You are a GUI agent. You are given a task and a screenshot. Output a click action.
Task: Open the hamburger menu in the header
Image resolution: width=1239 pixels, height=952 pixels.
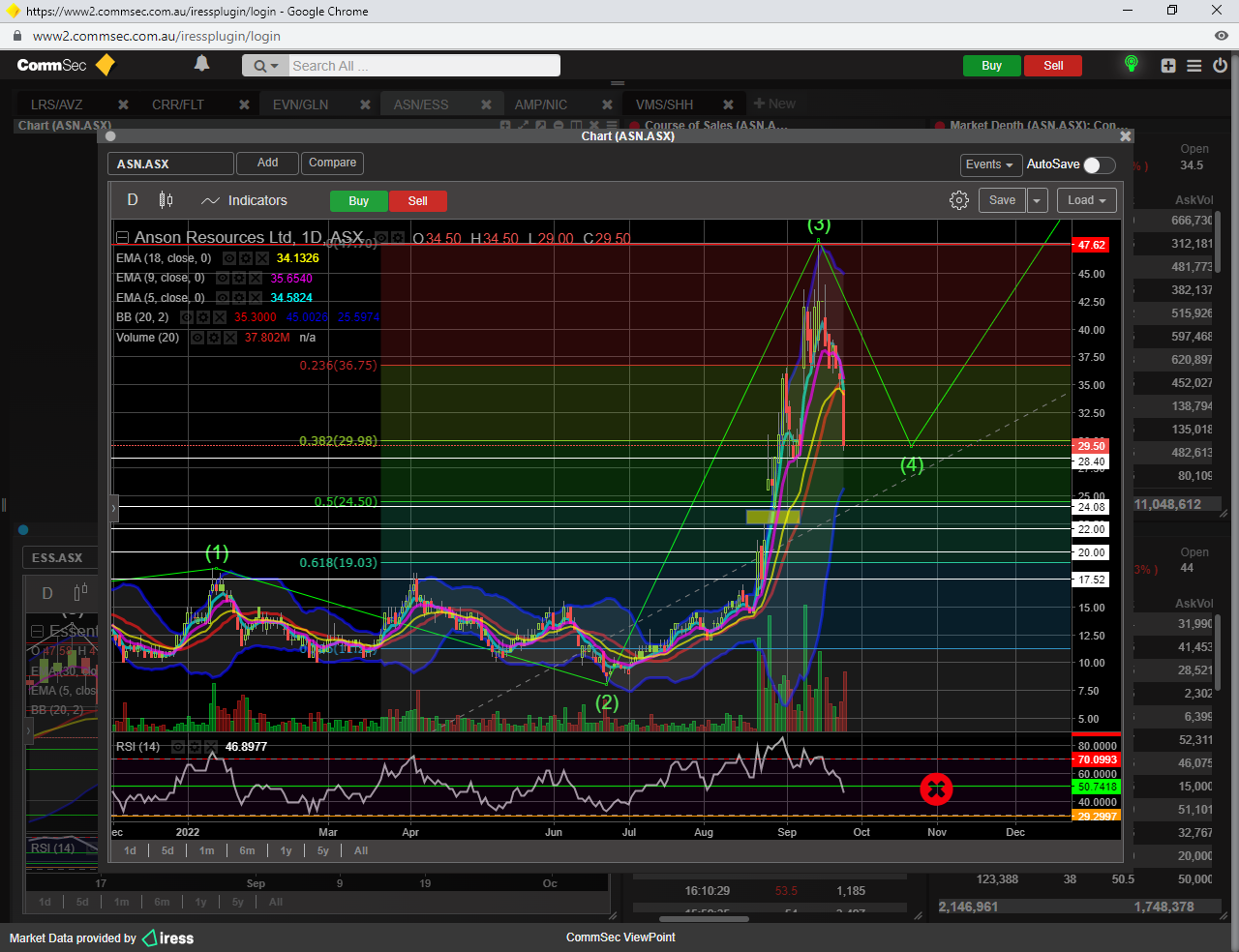click(x=1194, y=66)
